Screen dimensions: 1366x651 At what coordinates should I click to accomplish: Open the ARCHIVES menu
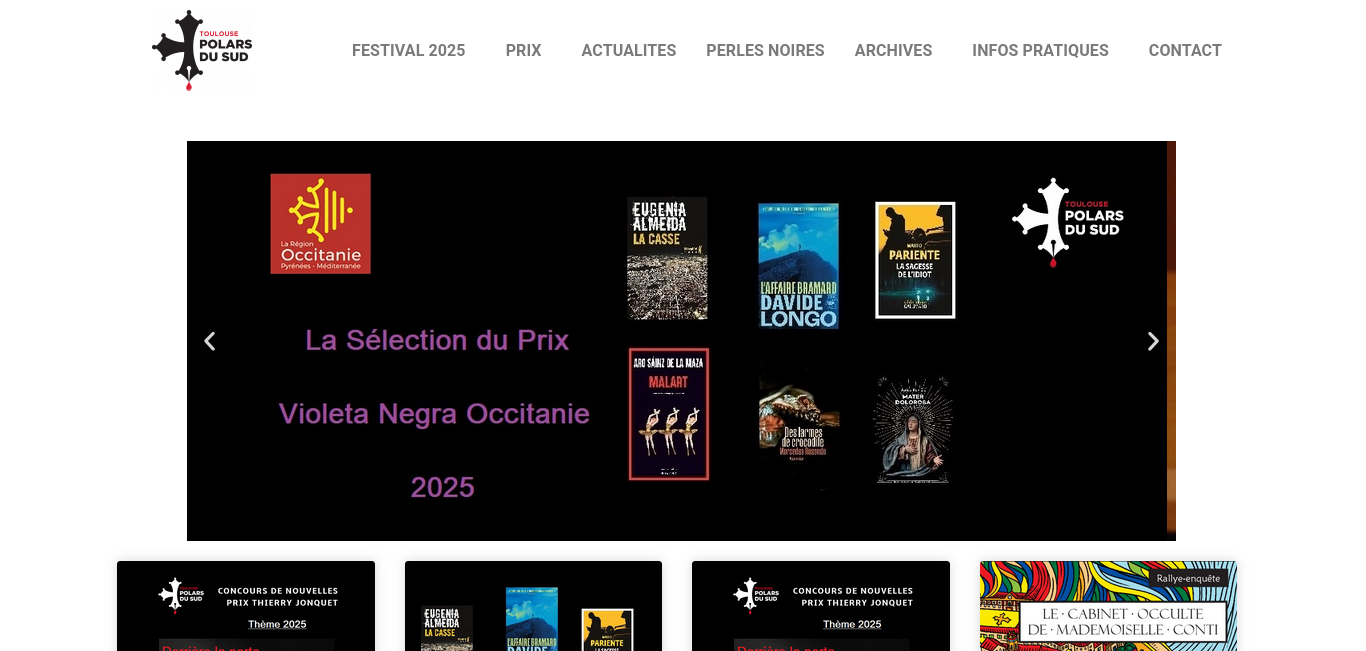(x=893, y=50)
